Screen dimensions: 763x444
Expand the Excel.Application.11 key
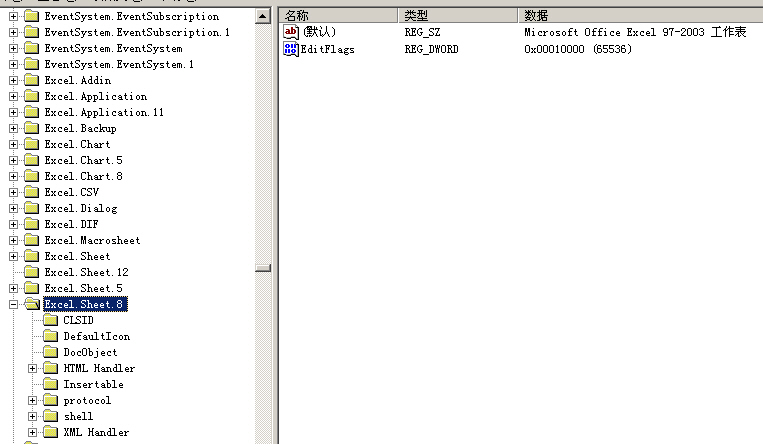(14, 112)
